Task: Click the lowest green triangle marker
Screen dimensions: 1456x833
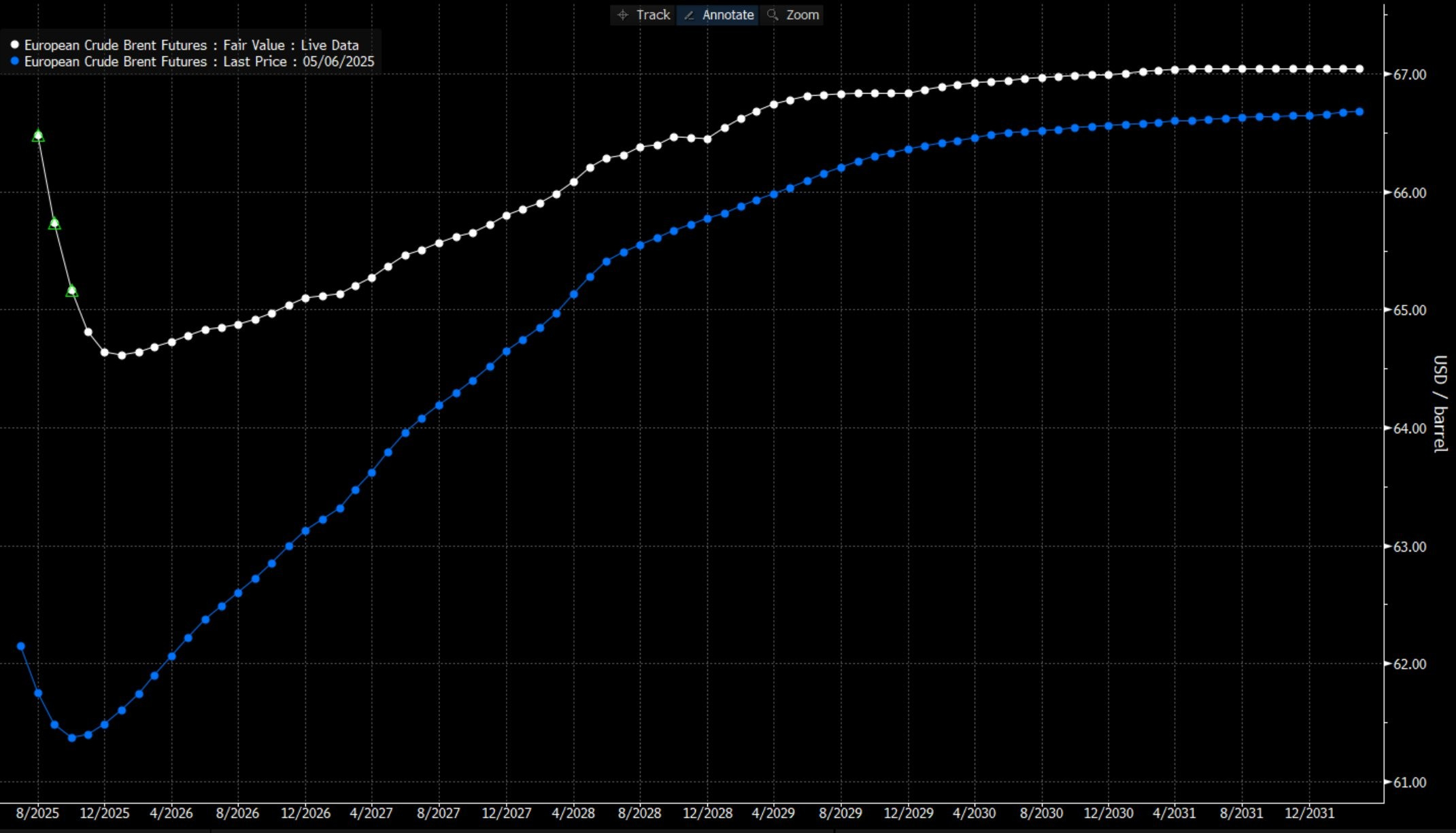Action: click(x=71, y=291)
